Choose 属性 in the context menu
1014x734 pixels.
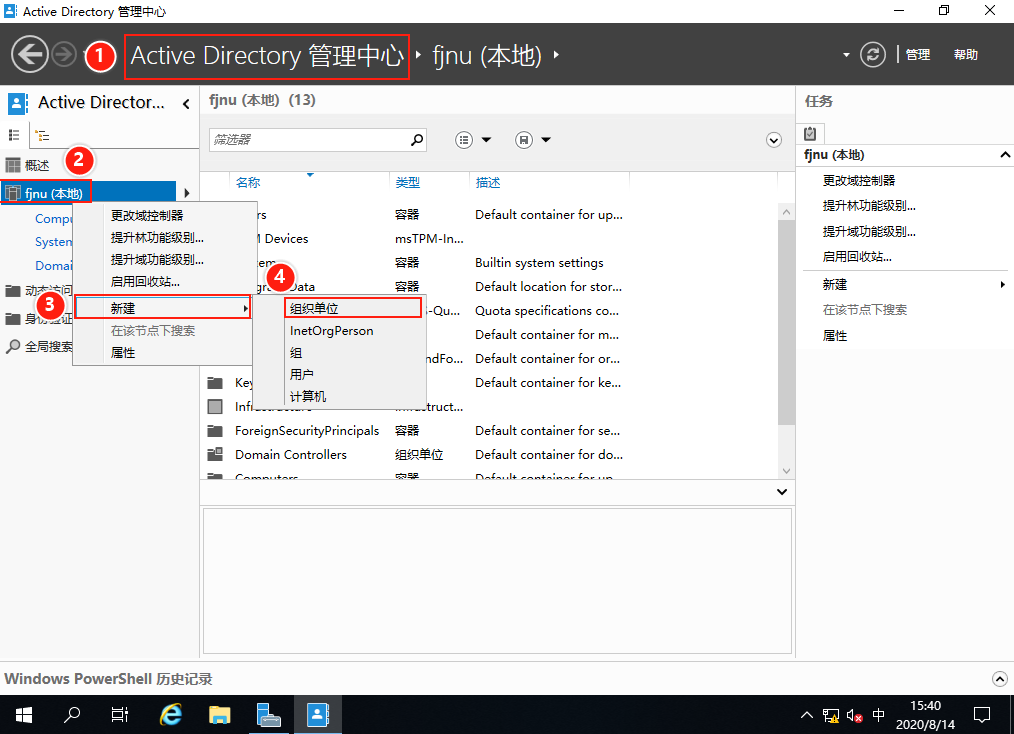[162, 352]
